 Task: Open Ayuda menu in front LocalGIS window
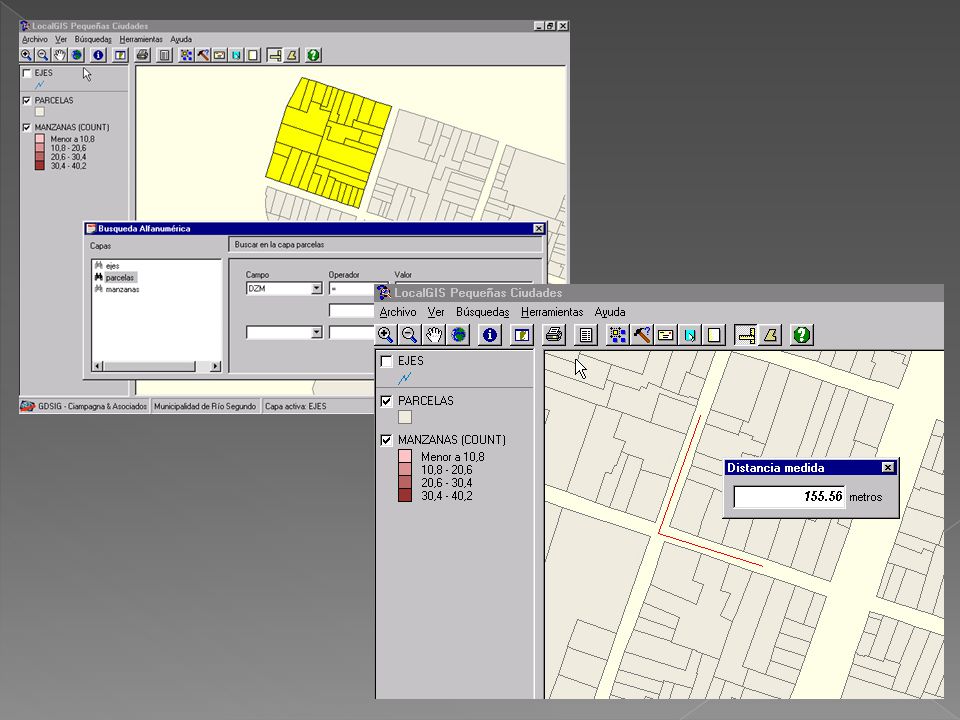(610, 312)
